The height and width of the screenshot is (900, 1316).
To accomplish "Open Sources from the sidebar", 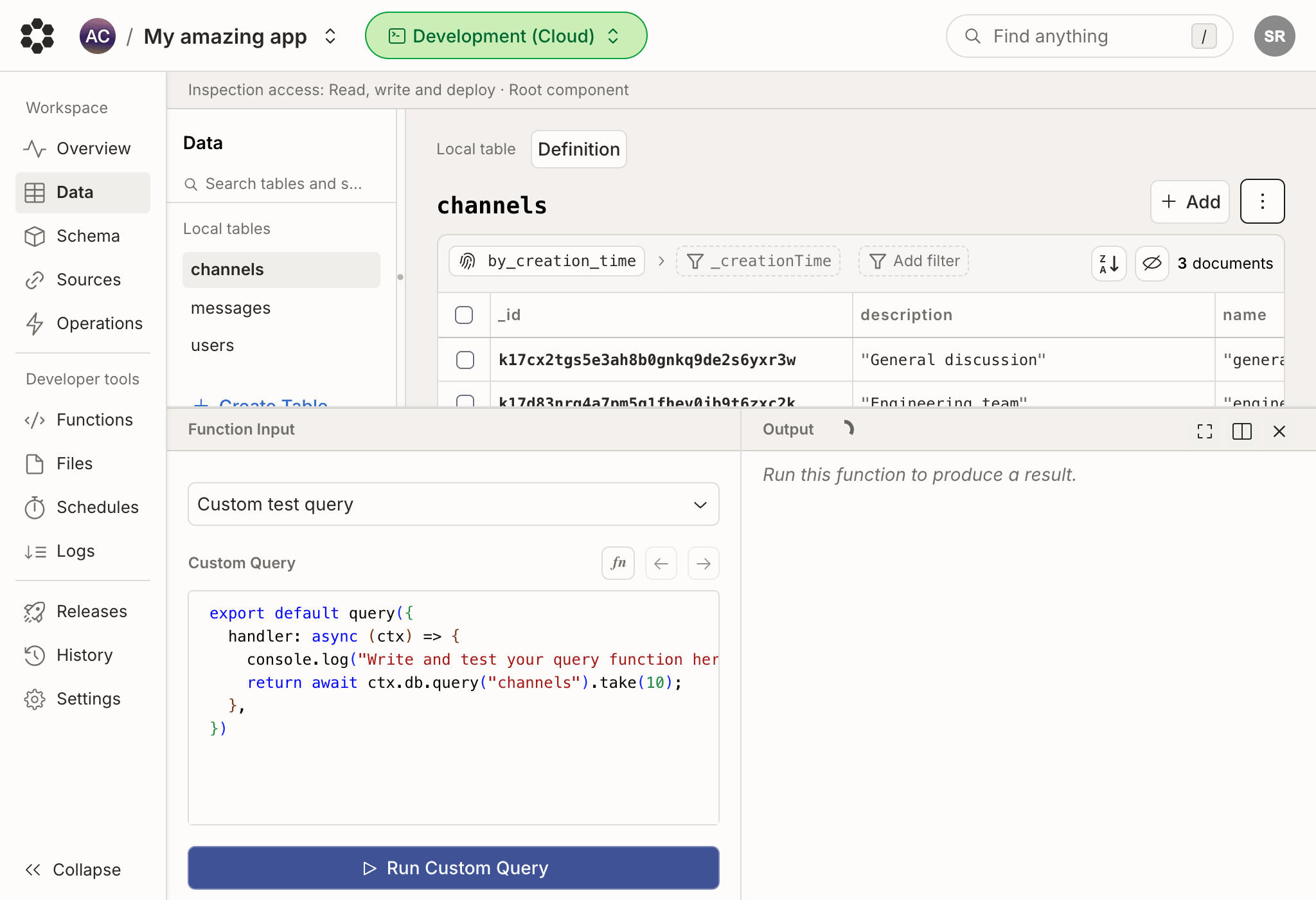I will click(x=82, y=280).
